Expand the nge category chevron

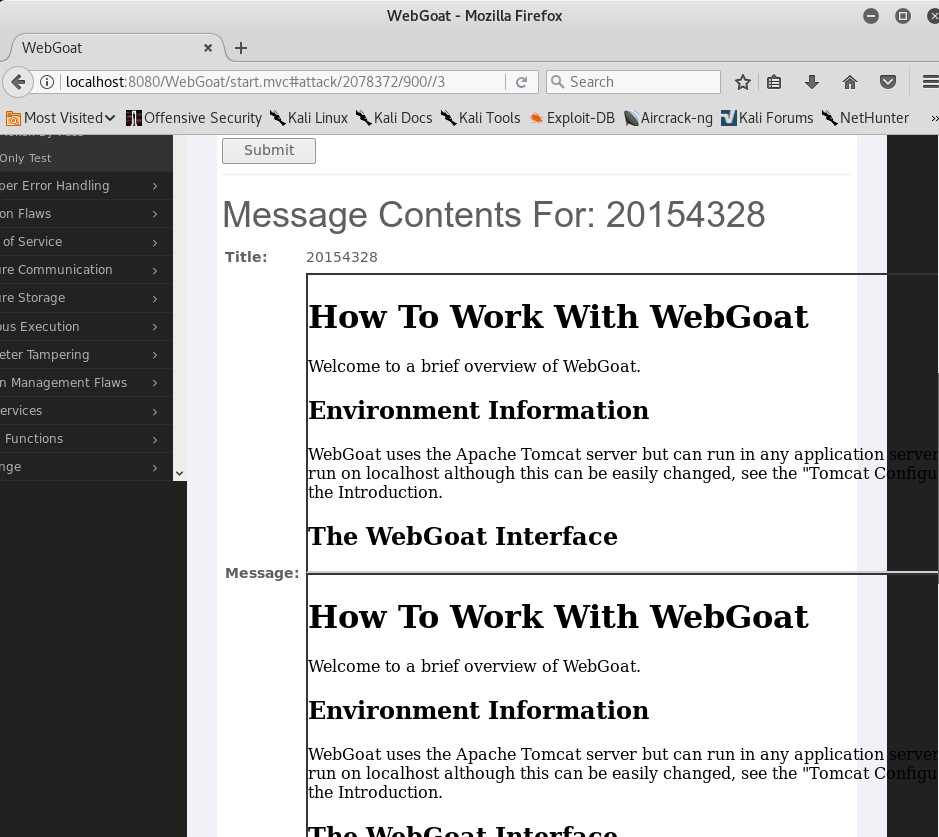155,468
